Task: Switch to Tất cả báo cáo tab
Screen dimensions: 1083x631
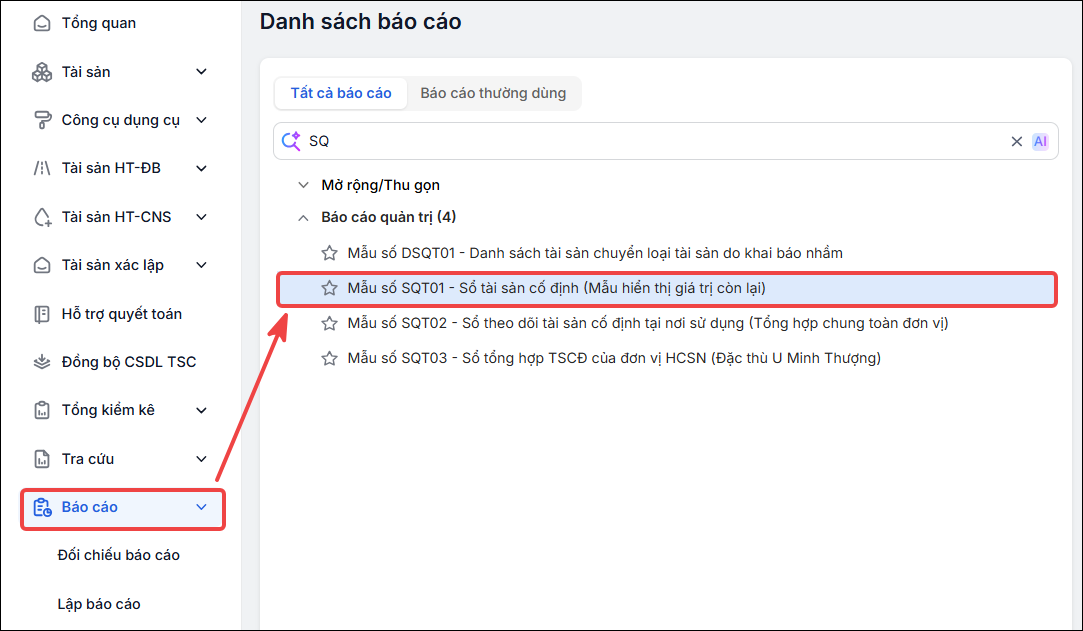Action: [x=341, y=93]
